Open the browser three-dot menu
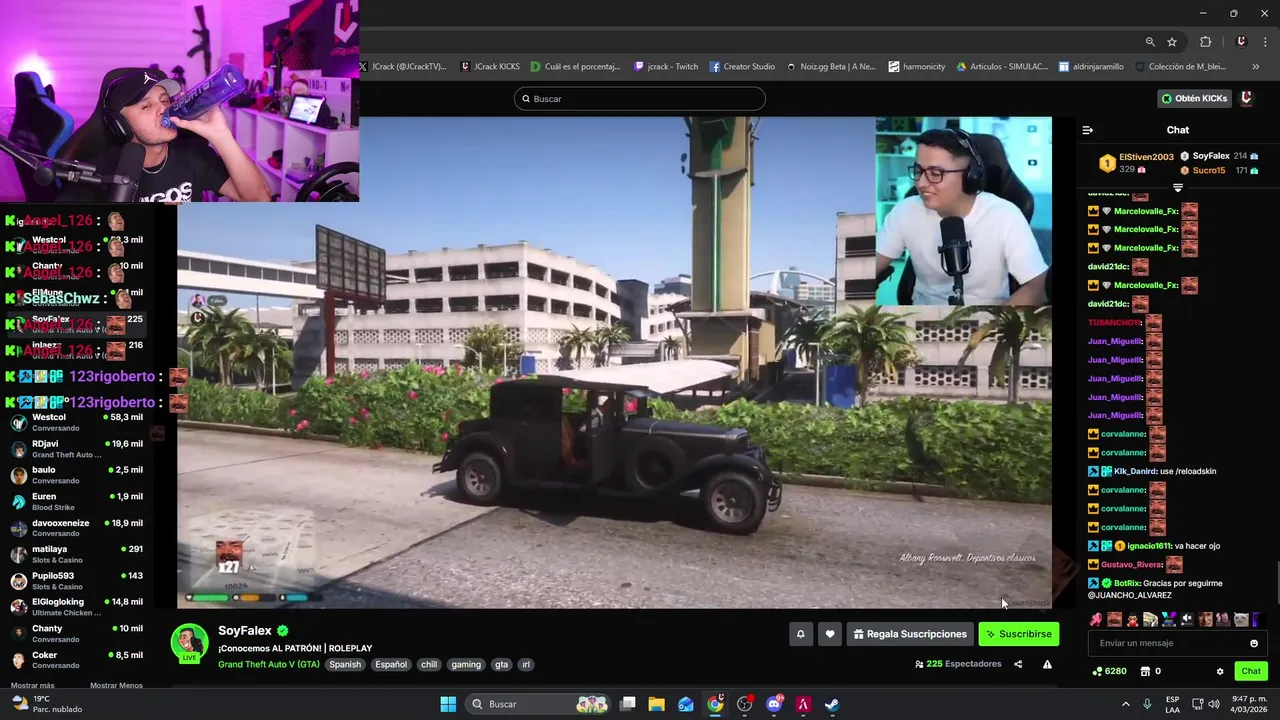The width and height of the screenshot is (1280, 720). point(1265,42)
